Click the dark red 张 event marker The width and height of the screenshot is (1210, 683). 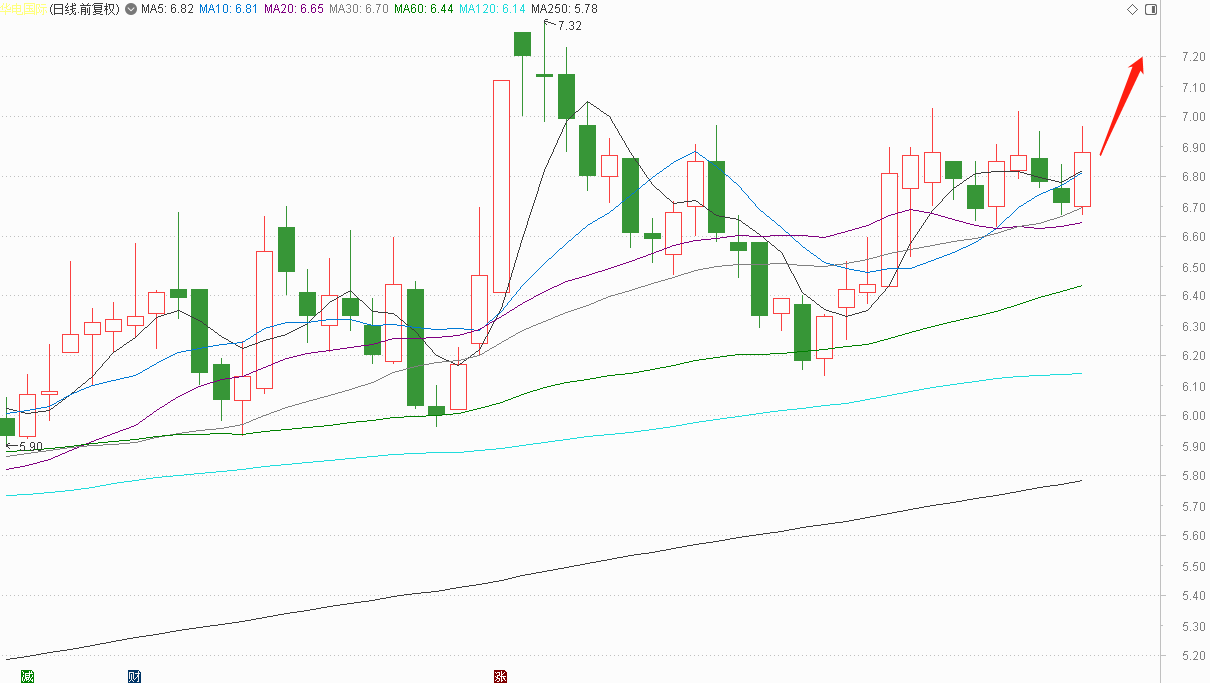500,676
